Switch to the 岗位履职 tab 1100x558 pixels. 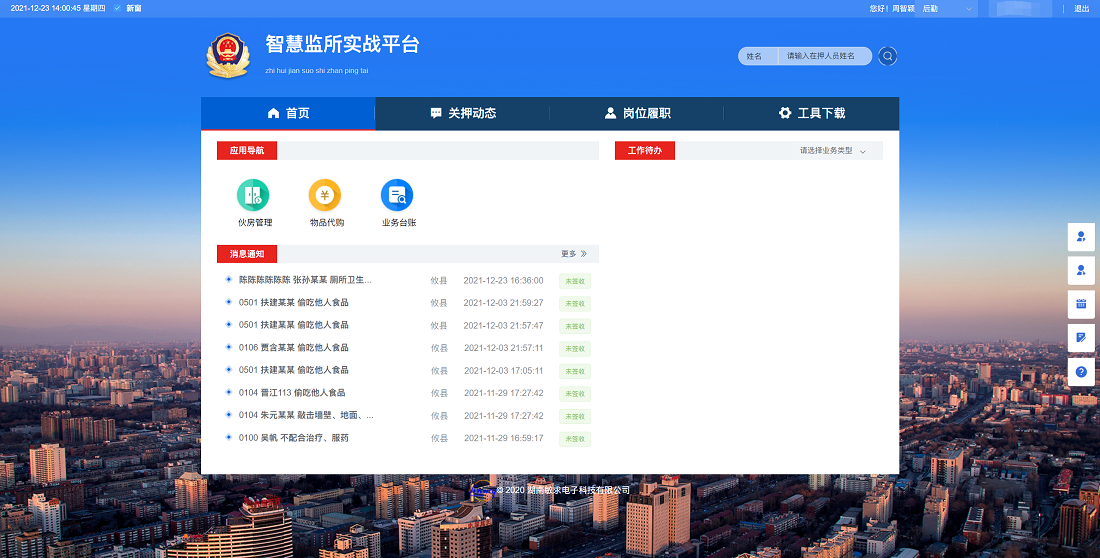pyautogui.click(x=637, y=114)
